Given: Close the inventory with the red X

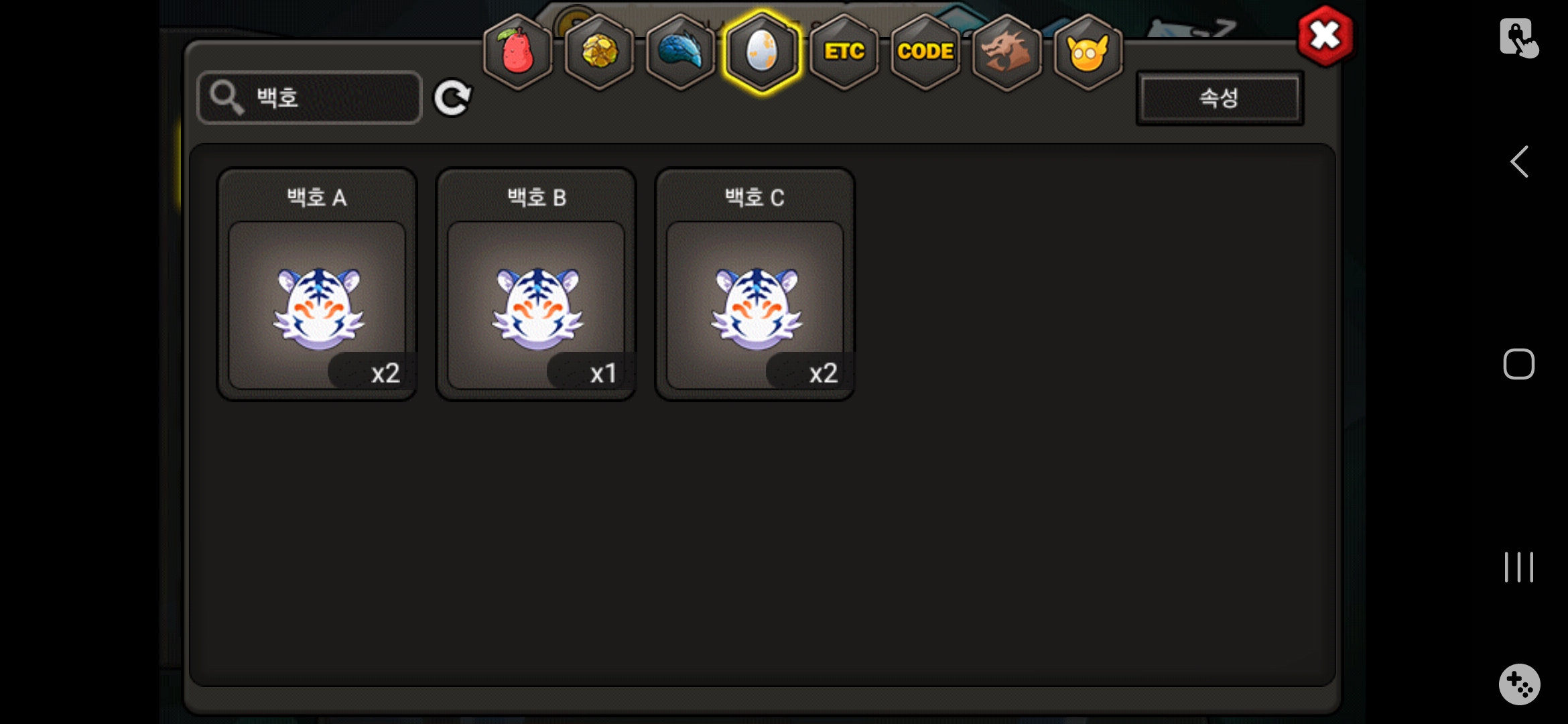Looking at the screenshot, I should tap(1325, 36).
